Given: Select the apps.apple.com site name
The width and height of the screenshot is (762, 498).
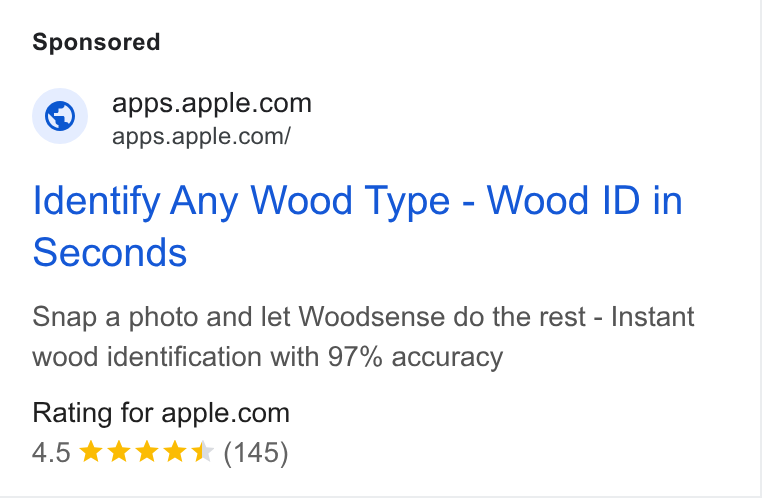Looking at the screenshot, I should [211, 103].
